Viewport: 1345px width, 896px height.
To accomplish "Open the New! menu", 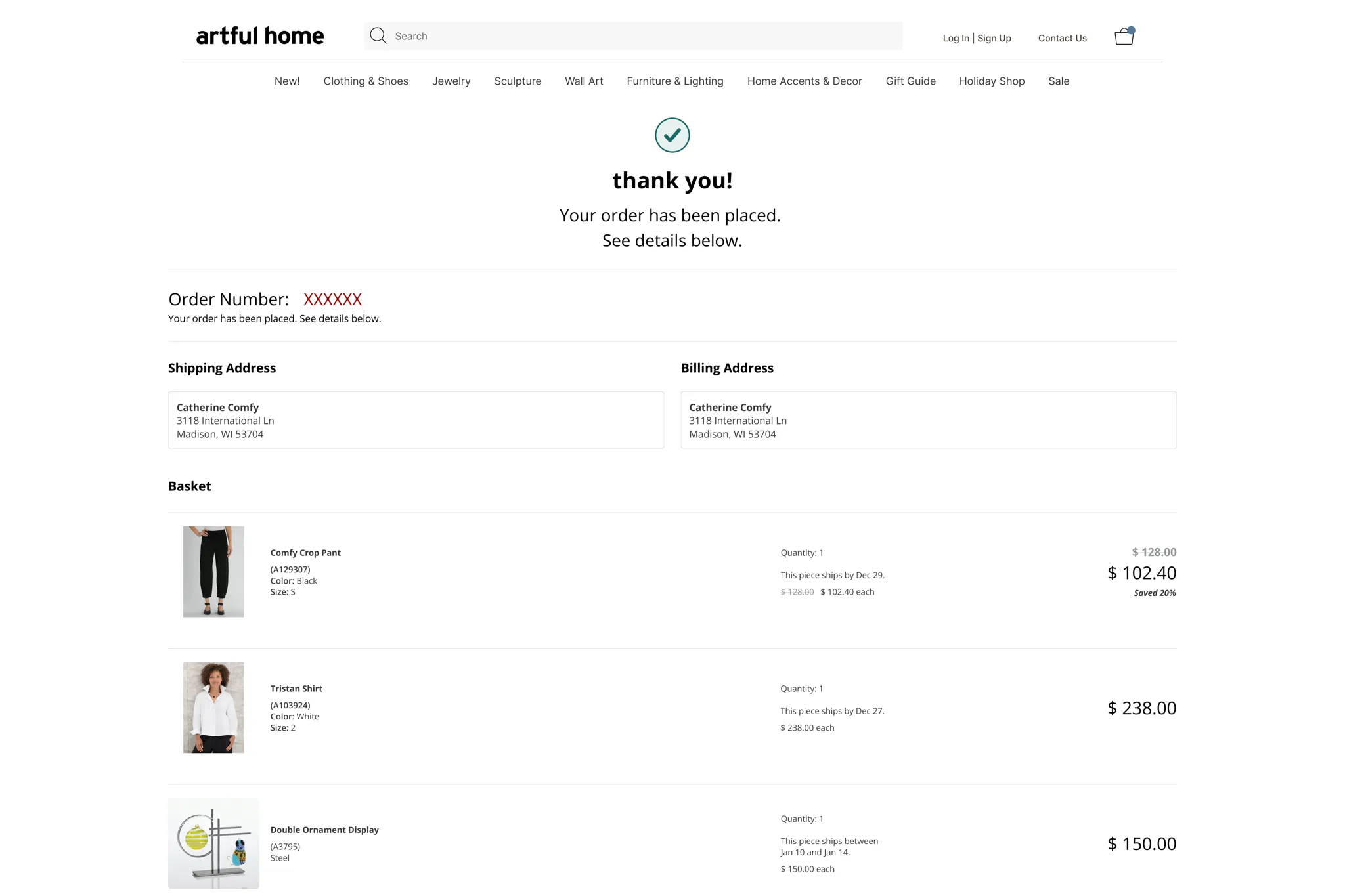I will coord(287,81).
